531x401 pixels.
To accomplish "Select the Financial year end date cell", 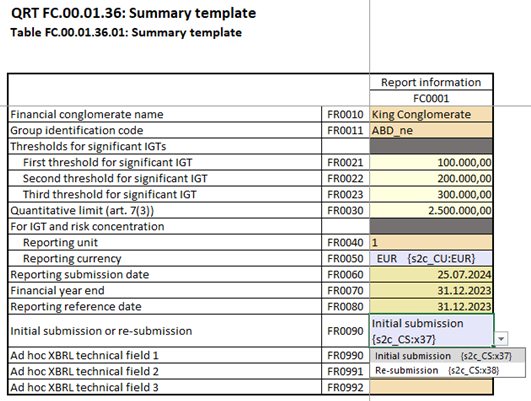I will [x=431, y=290].
